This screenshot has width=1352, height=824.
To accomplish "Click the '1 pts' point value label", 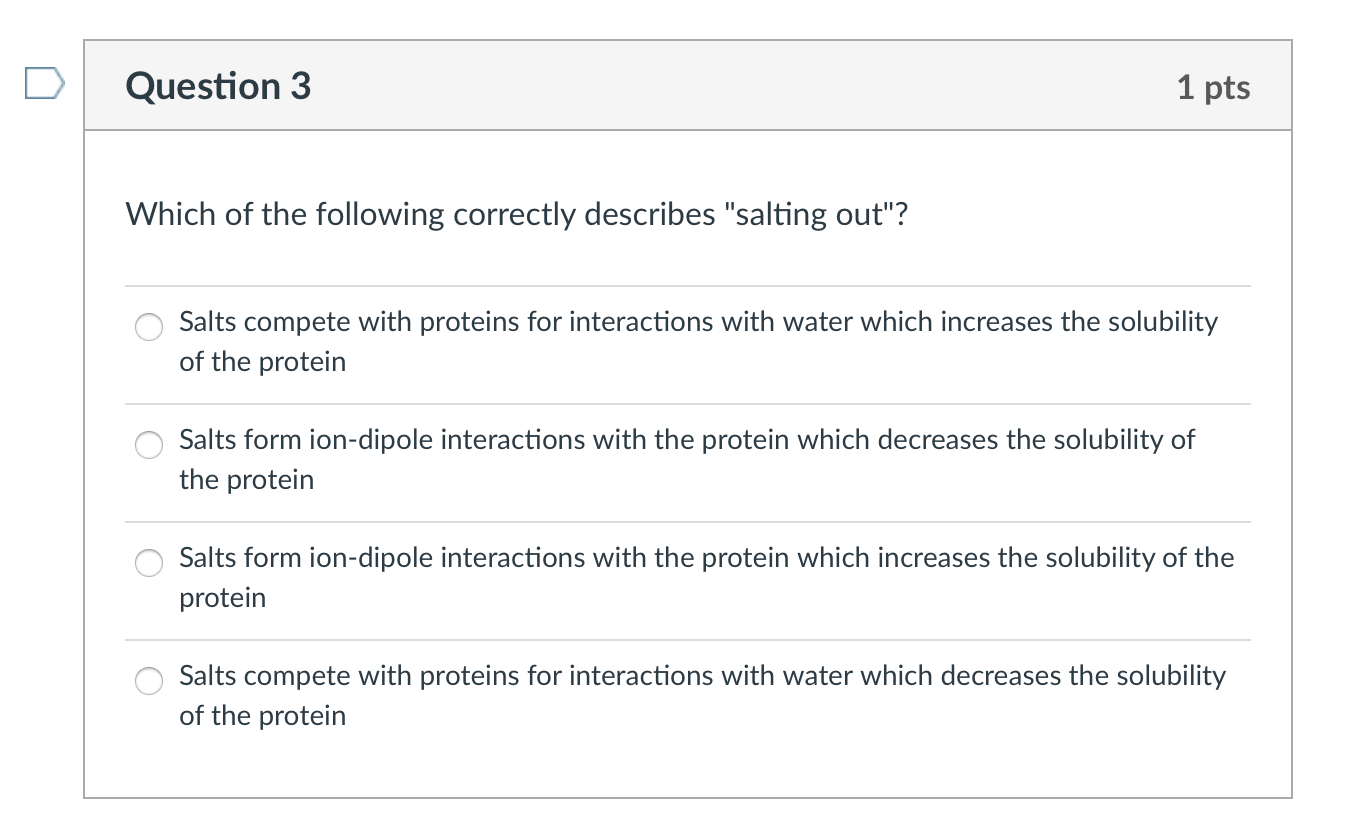I will click(1213, 87).
